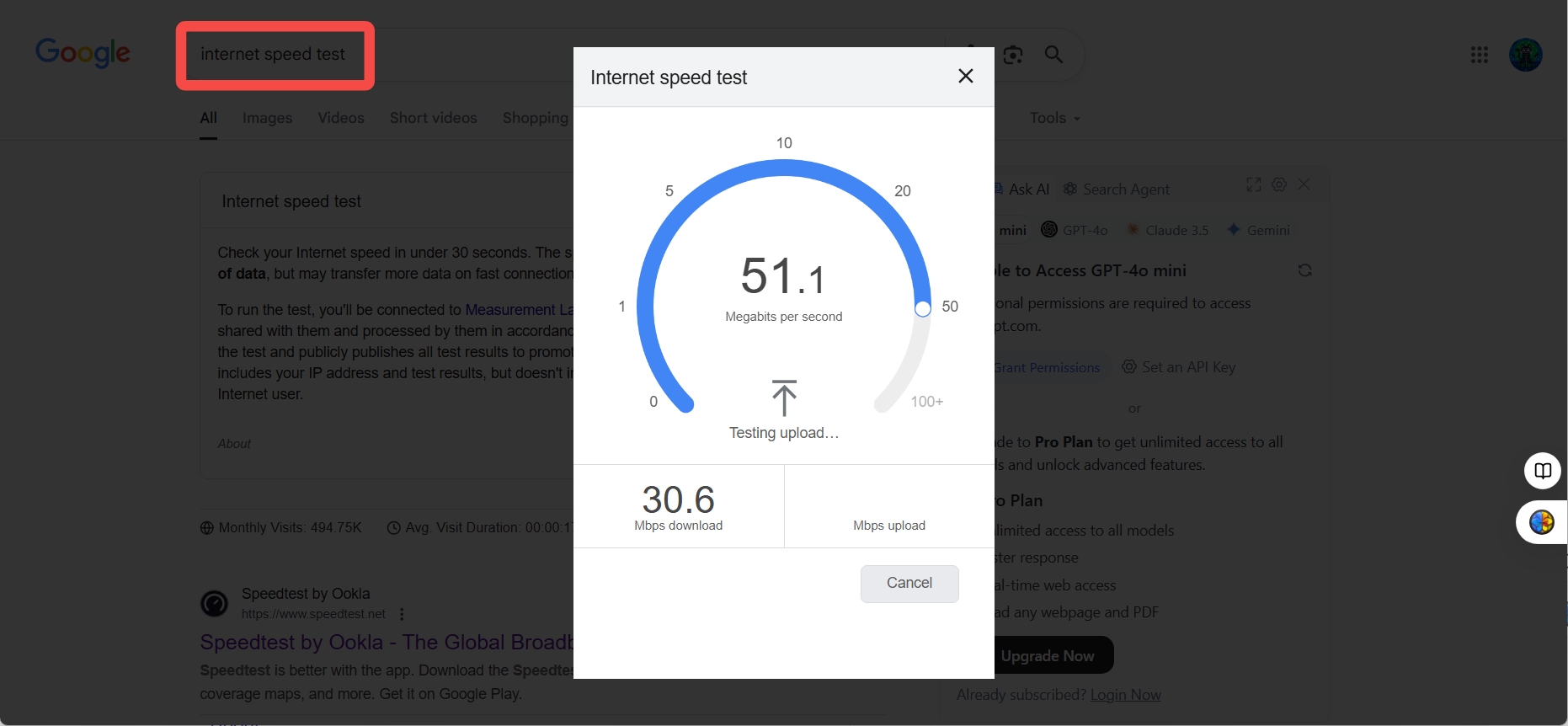Cancel the running speed test
Screen dimensions: 1568x726
(x=909, y=583)
